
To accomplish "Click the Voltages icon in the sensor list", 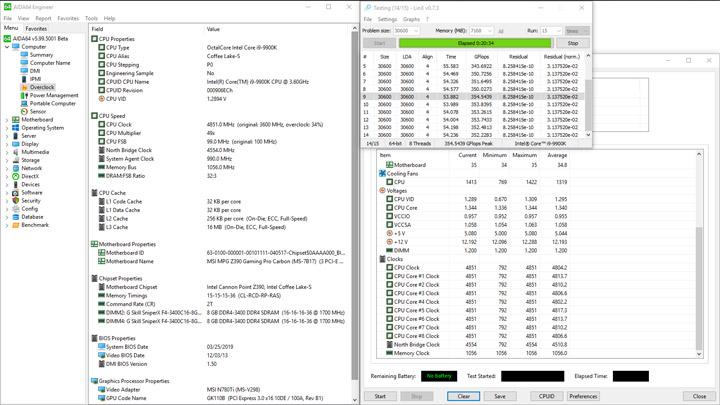I will pyautogui.click(x=382, y=191).
